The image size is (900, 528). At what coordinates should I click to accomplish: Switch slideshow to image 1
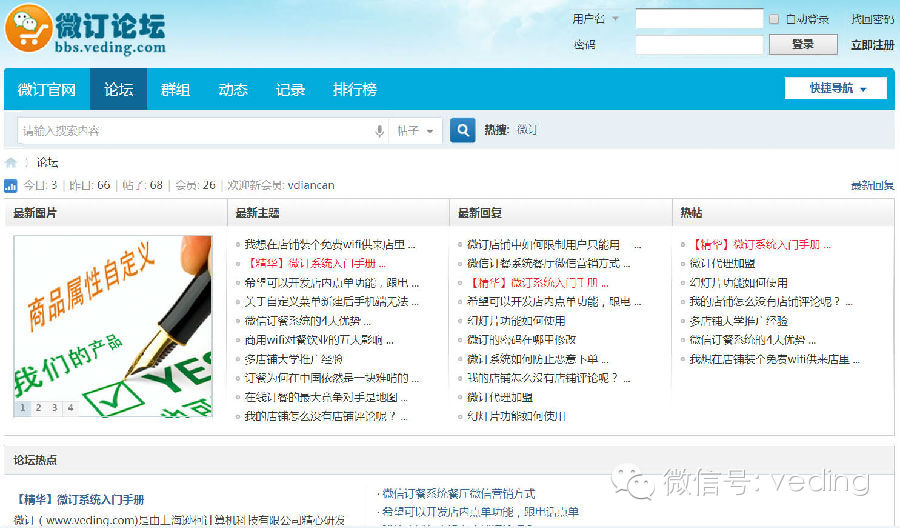click(x=22, y=407)
